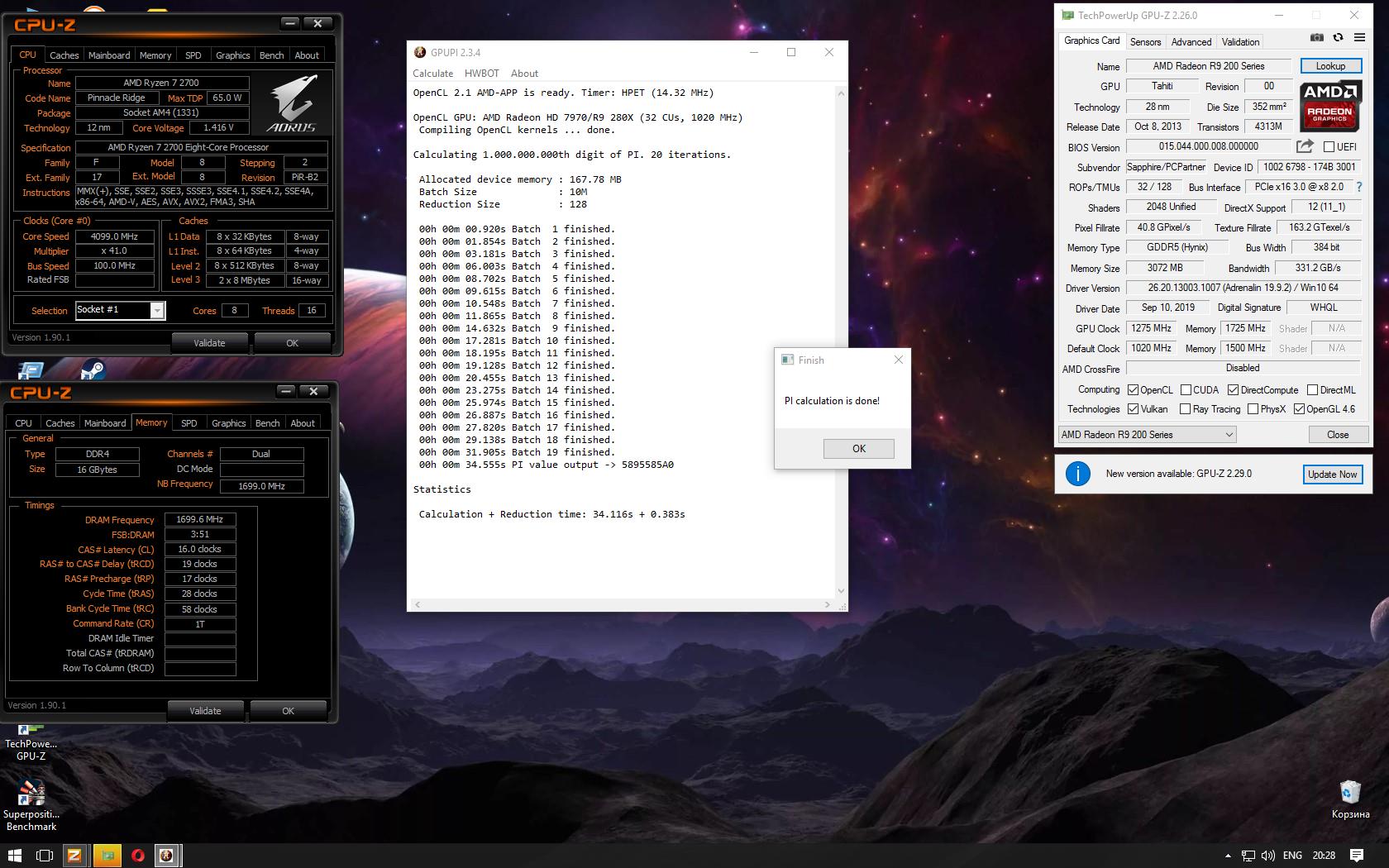Click Update Now for GPU-Z 2.29.0

[x=1332, y=475]
